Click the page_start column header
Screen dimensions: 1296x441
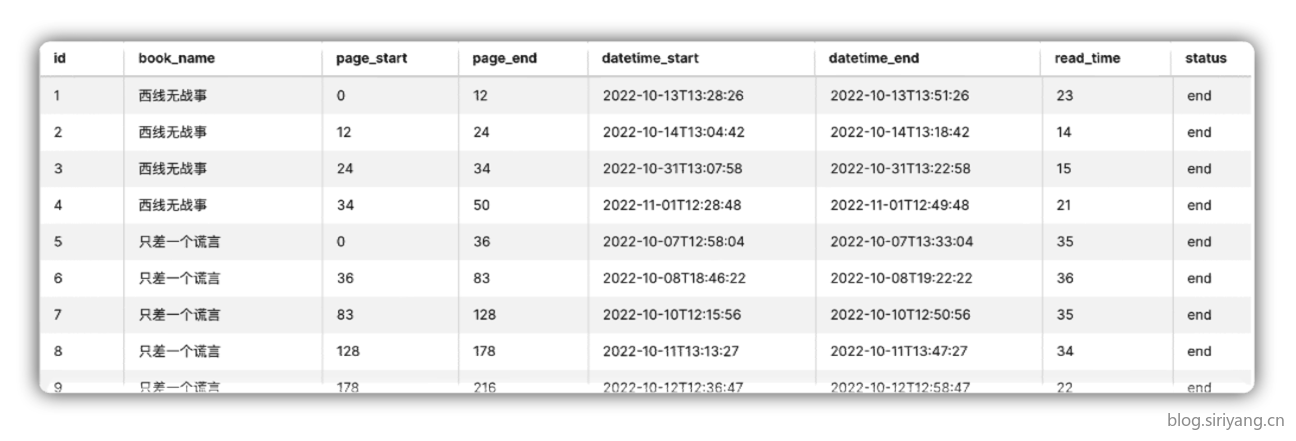[371, 59]
